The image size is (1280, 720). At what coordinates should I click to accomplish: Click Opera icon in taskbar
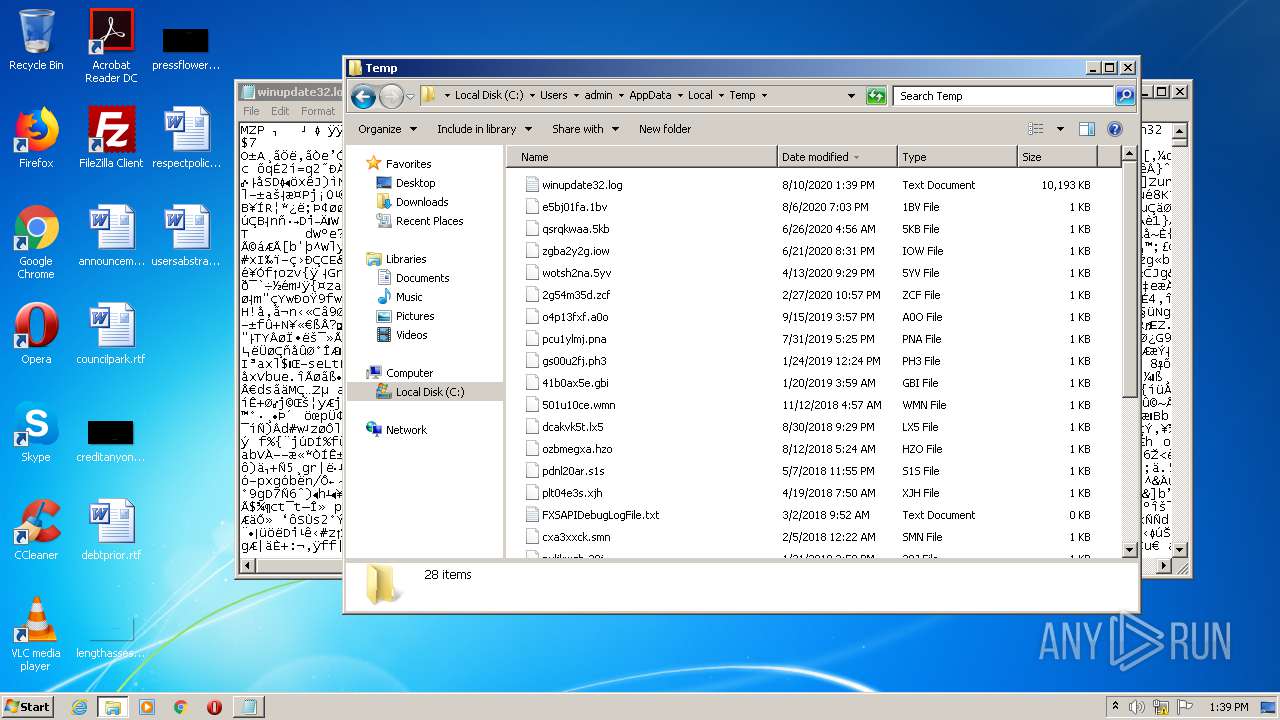pos(214,707)
